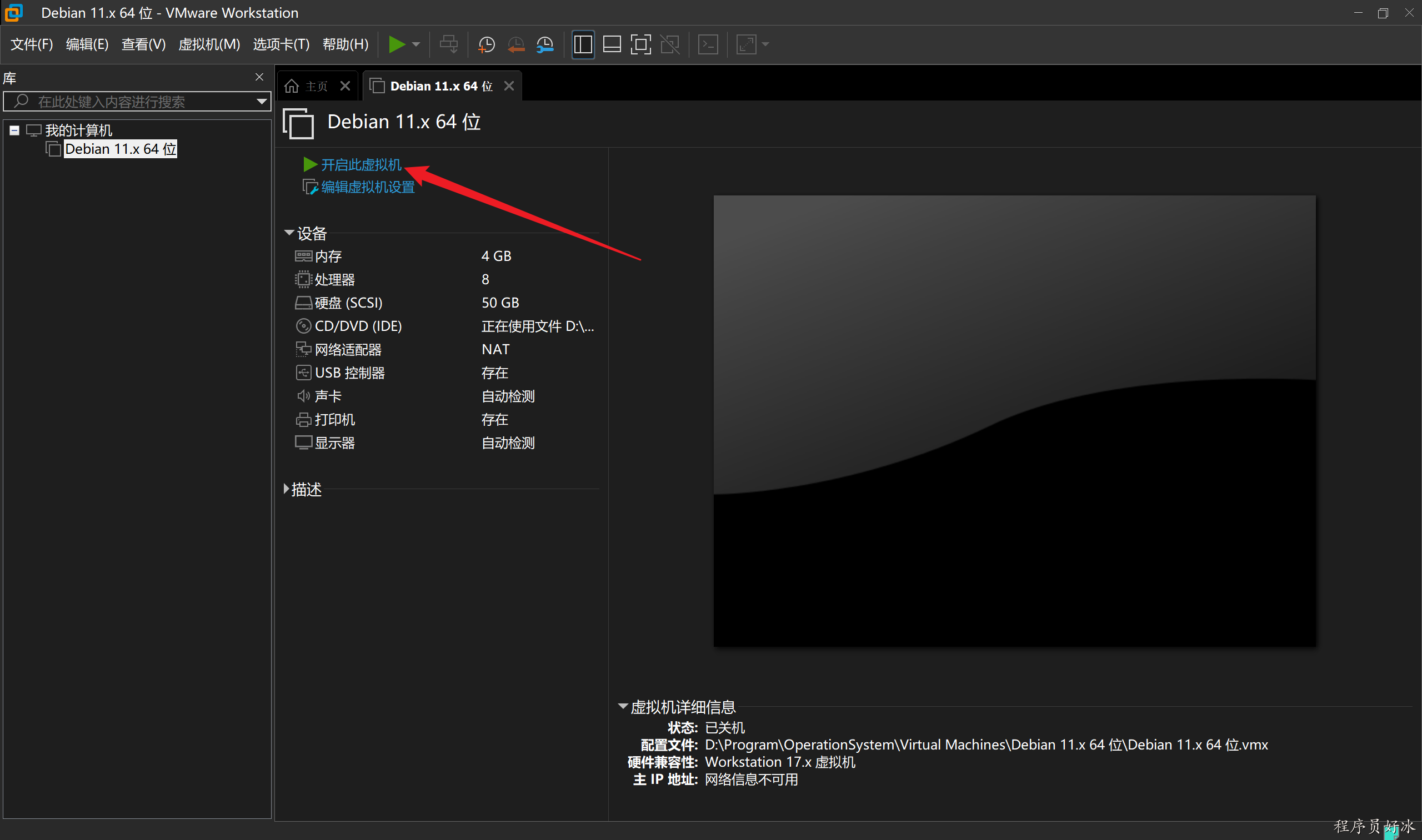1422x840 pixels.
Task: Click the large VM icon beside title
Action: click(298, 123)
